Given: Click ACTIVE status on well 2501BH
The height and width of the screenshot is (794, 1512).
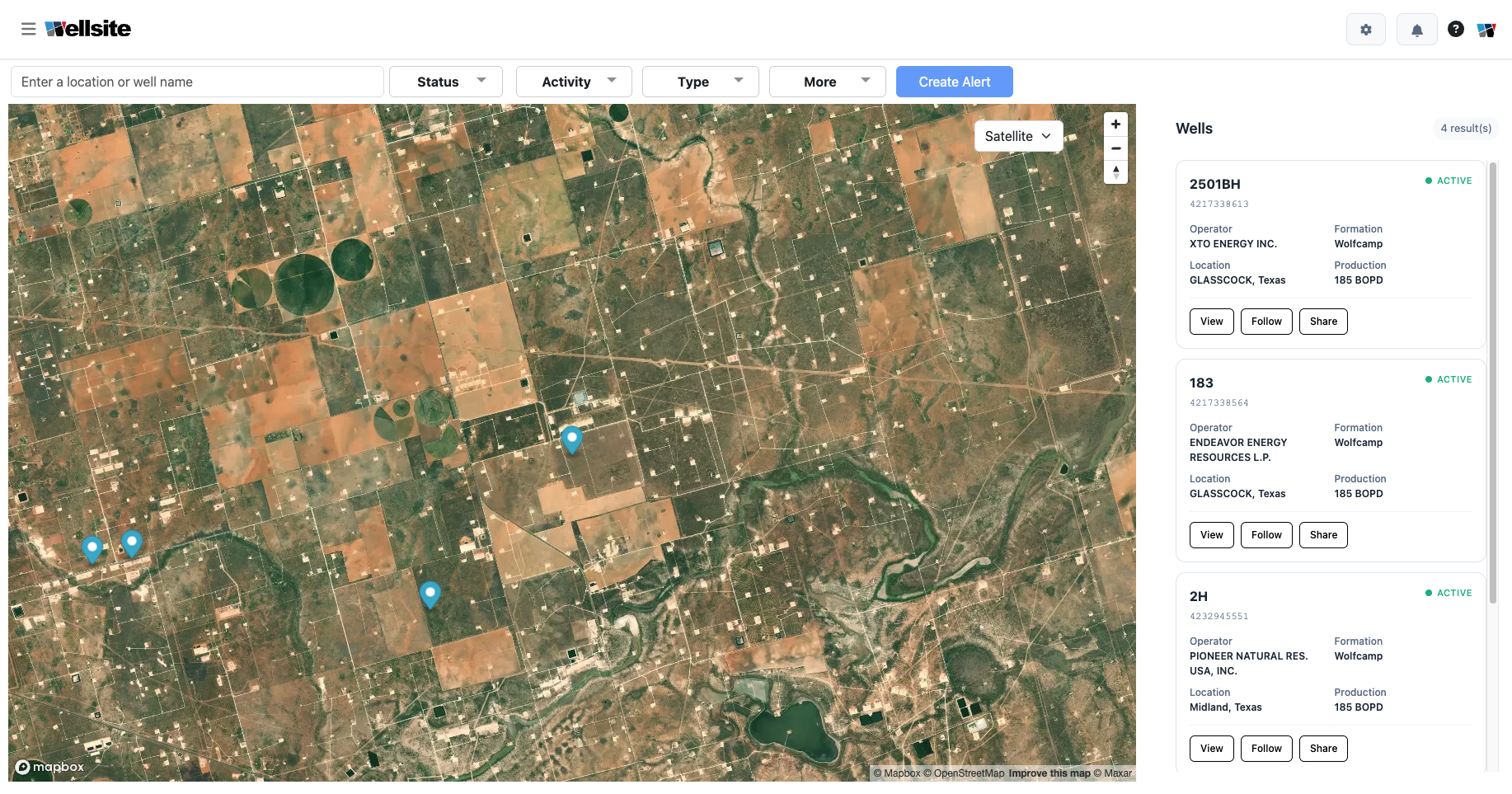Looking at the screenshot, I should tap(1449, 181).
